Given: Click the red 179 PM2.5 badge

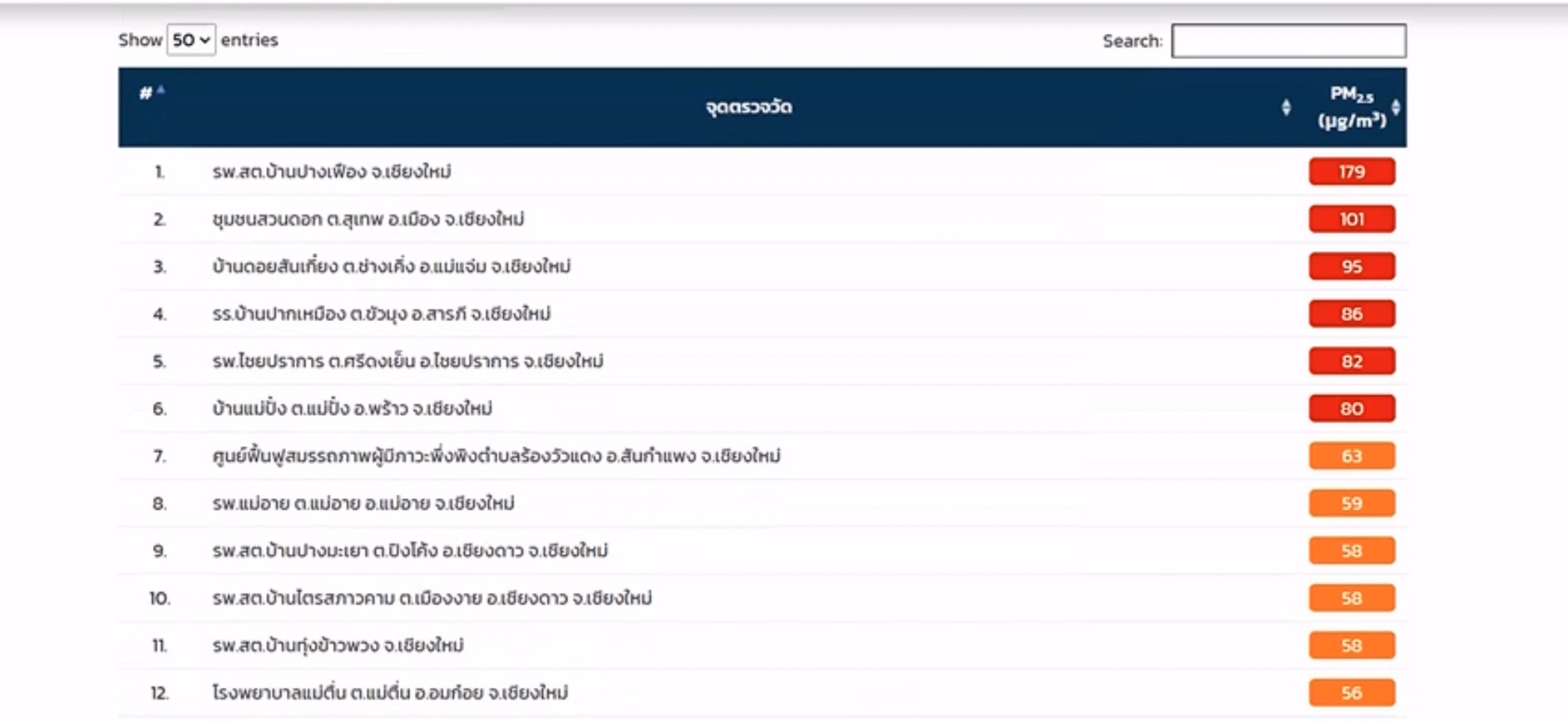Looking at the screenshot, I should pos(1351,171).
